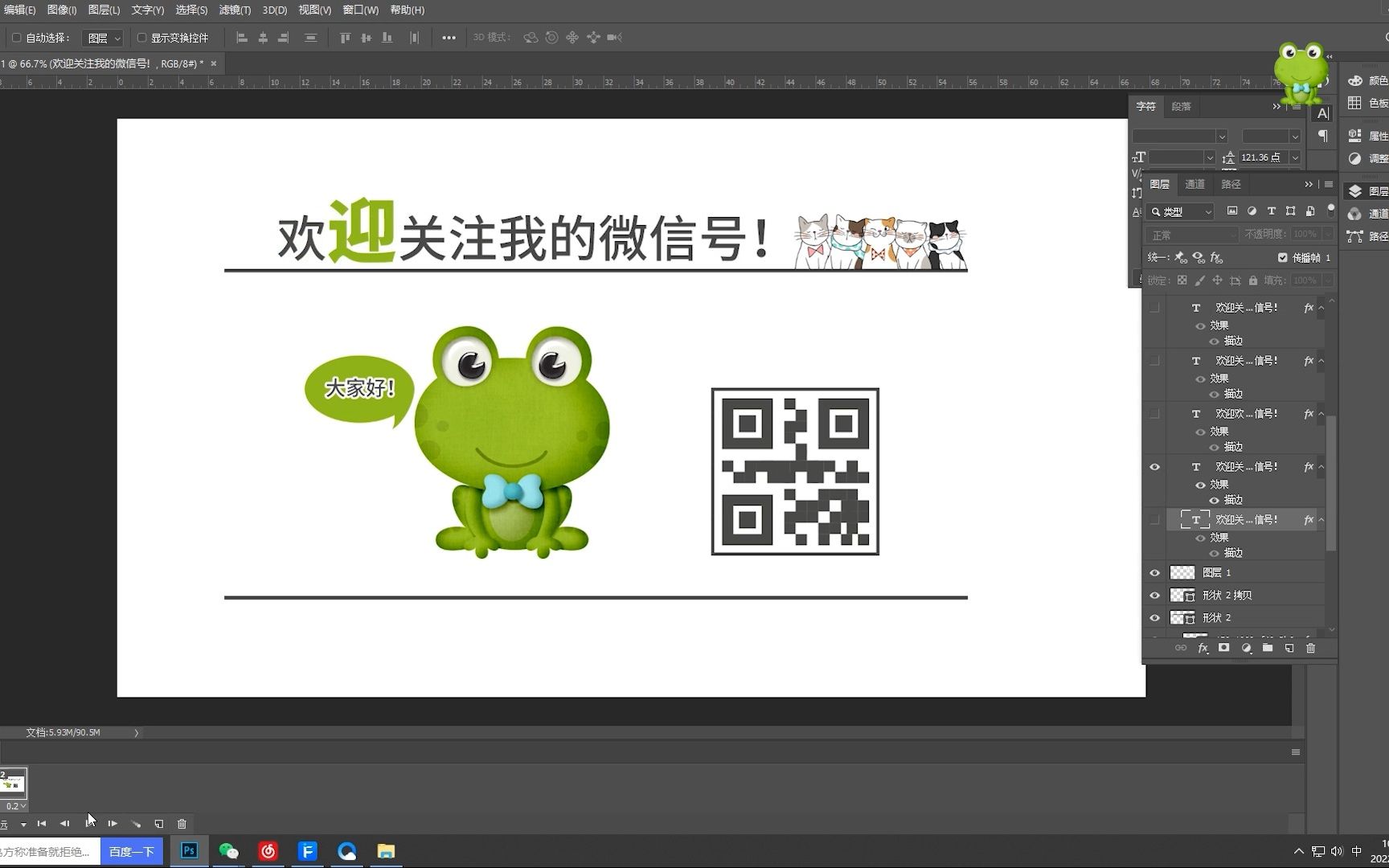Show the topmost text layer visibility box
The image size is (1389, 868).
tap(1154, 308)
